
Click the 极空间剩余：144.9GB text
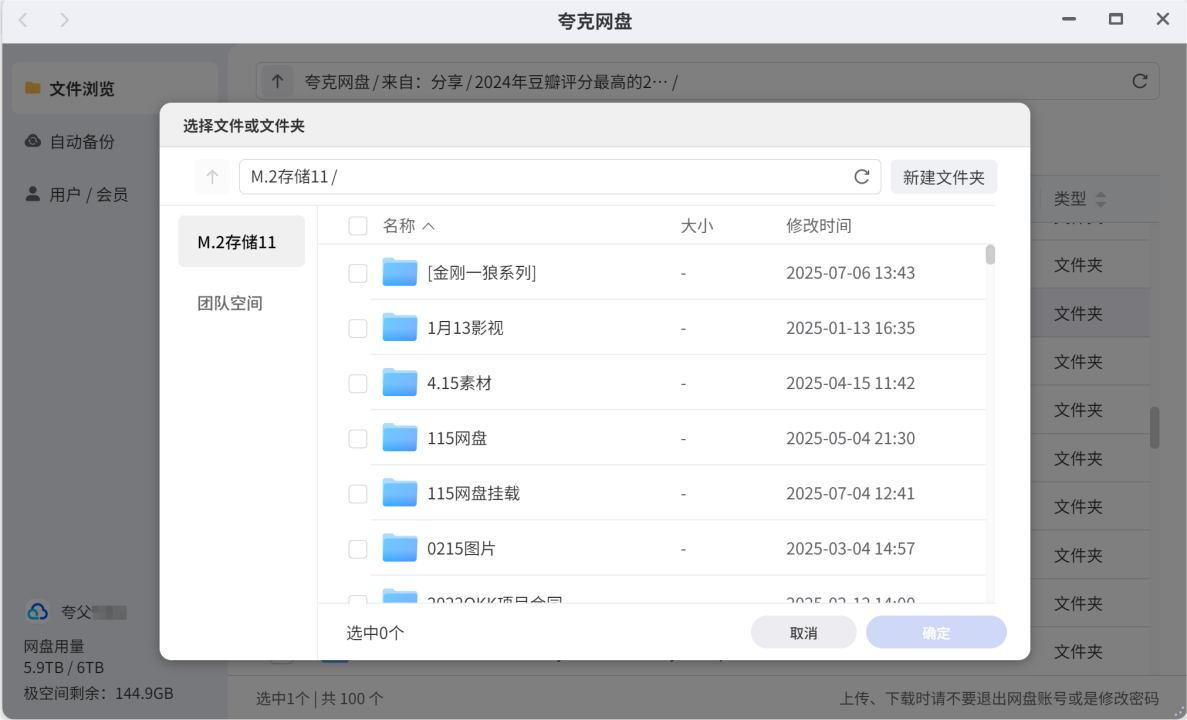pyautogui.click(x=98, y=693)
